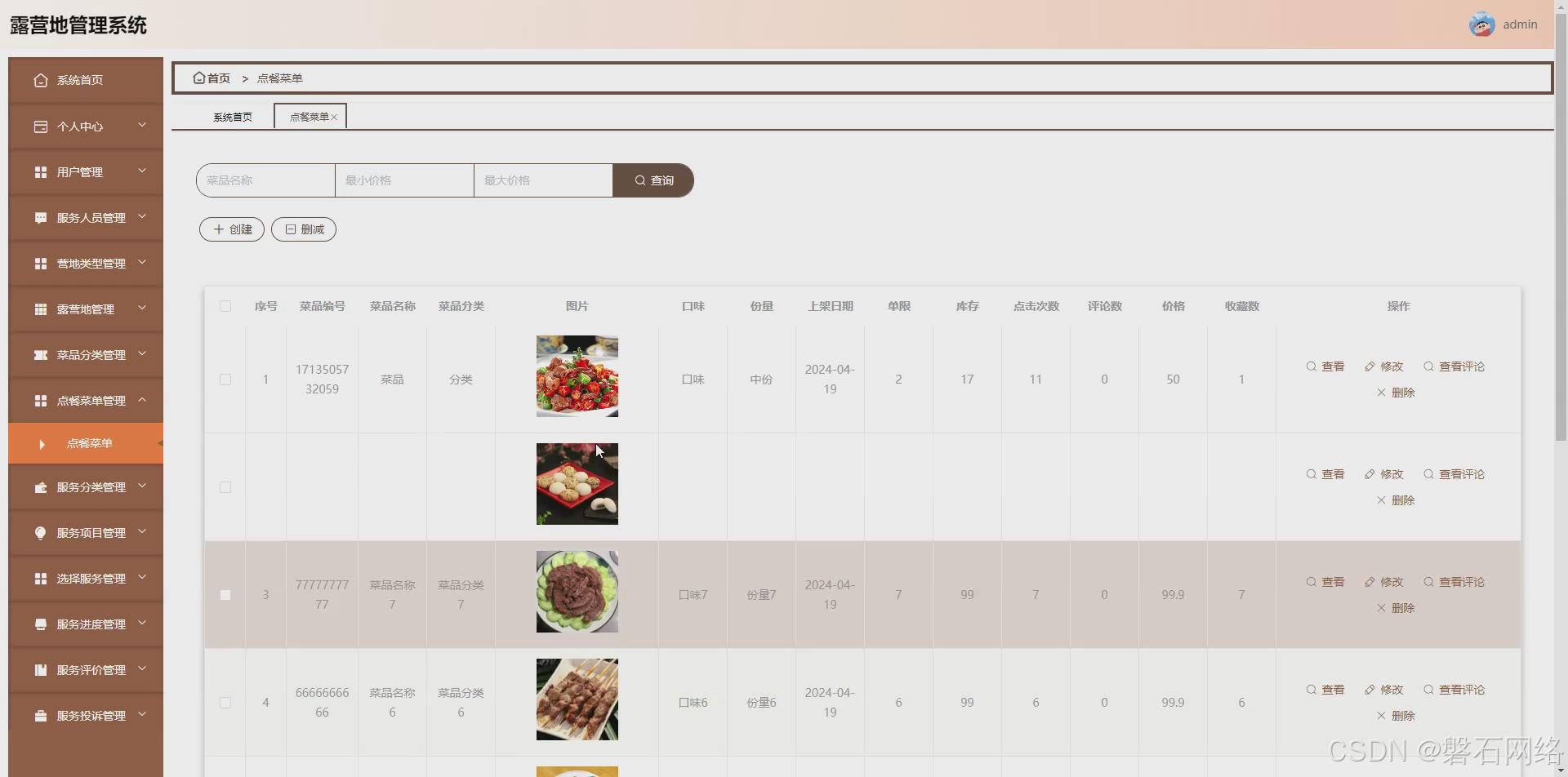Open the meat skewers dish thumbnail

577,699
